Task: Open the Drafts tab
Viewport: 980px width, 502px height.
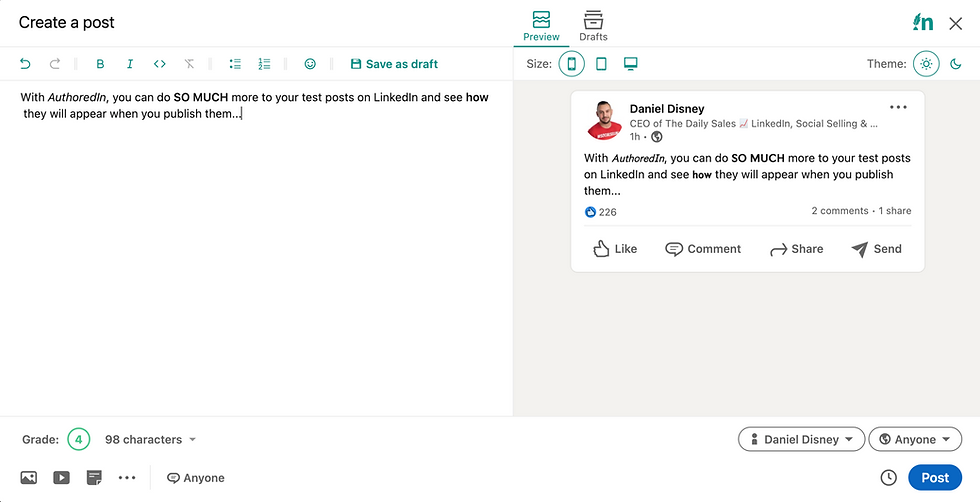Action: click(x=593, y=26)
